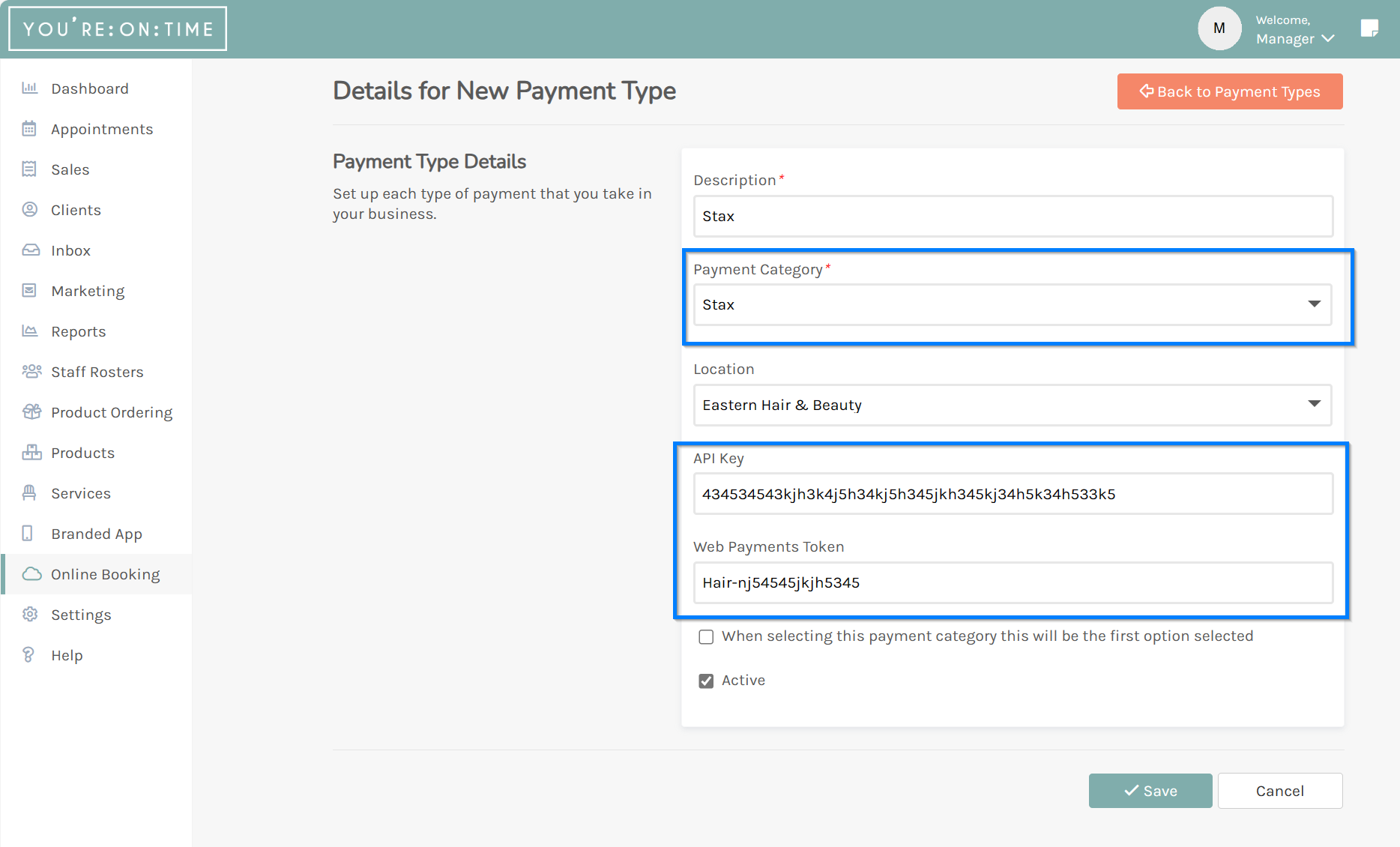Toggle the Active payment type setting

coord(705,681)
